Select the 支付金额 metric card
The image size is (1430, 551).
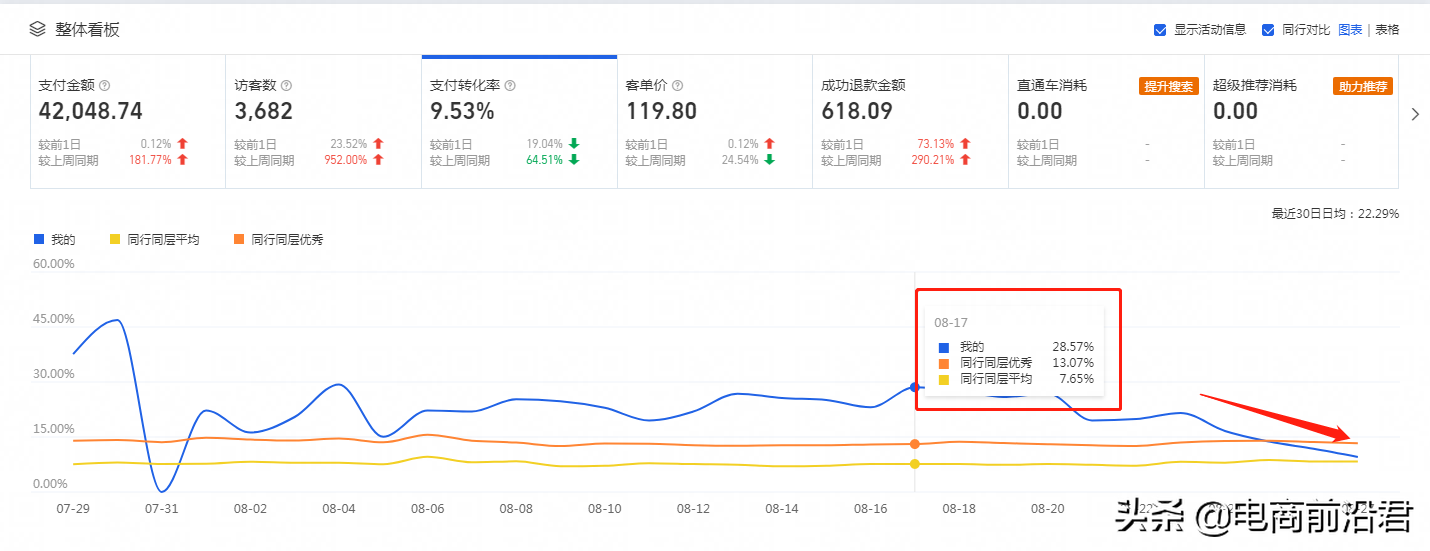coord(128,122)
